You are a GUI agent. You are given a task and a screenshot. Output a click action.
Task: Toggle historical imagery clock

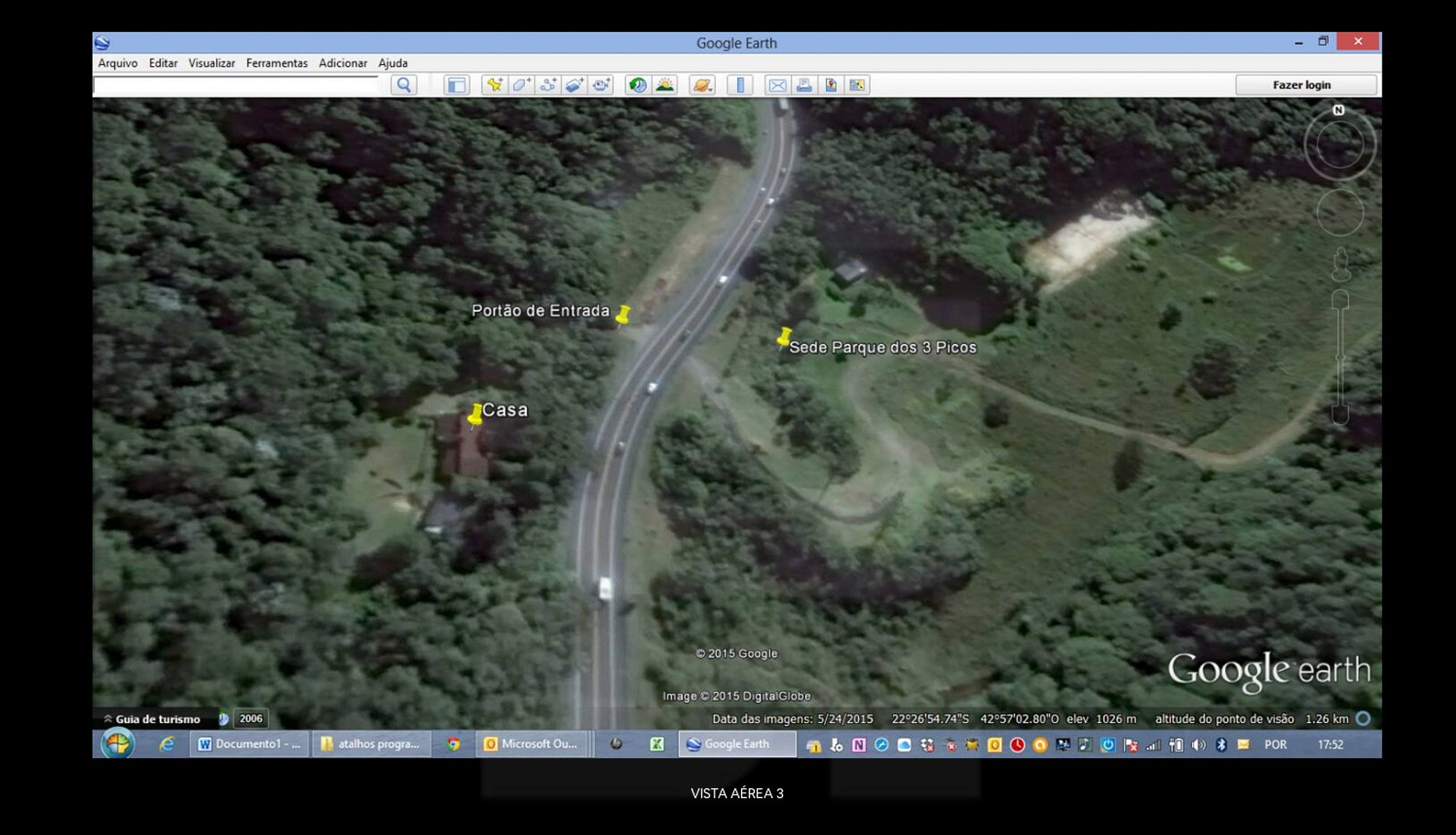638,85
